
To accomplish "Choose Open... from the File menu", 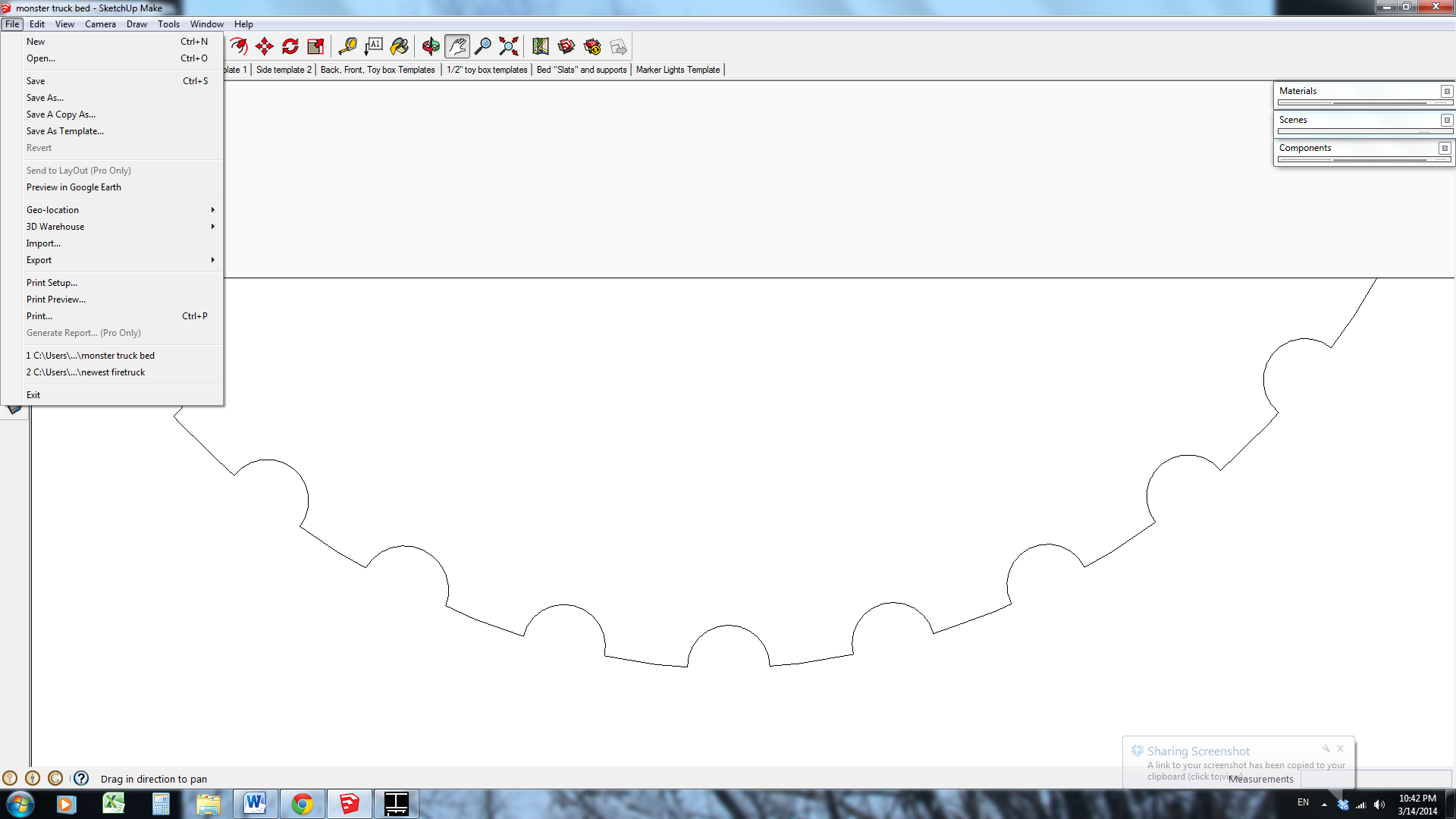I will click(x=112, y=58).
